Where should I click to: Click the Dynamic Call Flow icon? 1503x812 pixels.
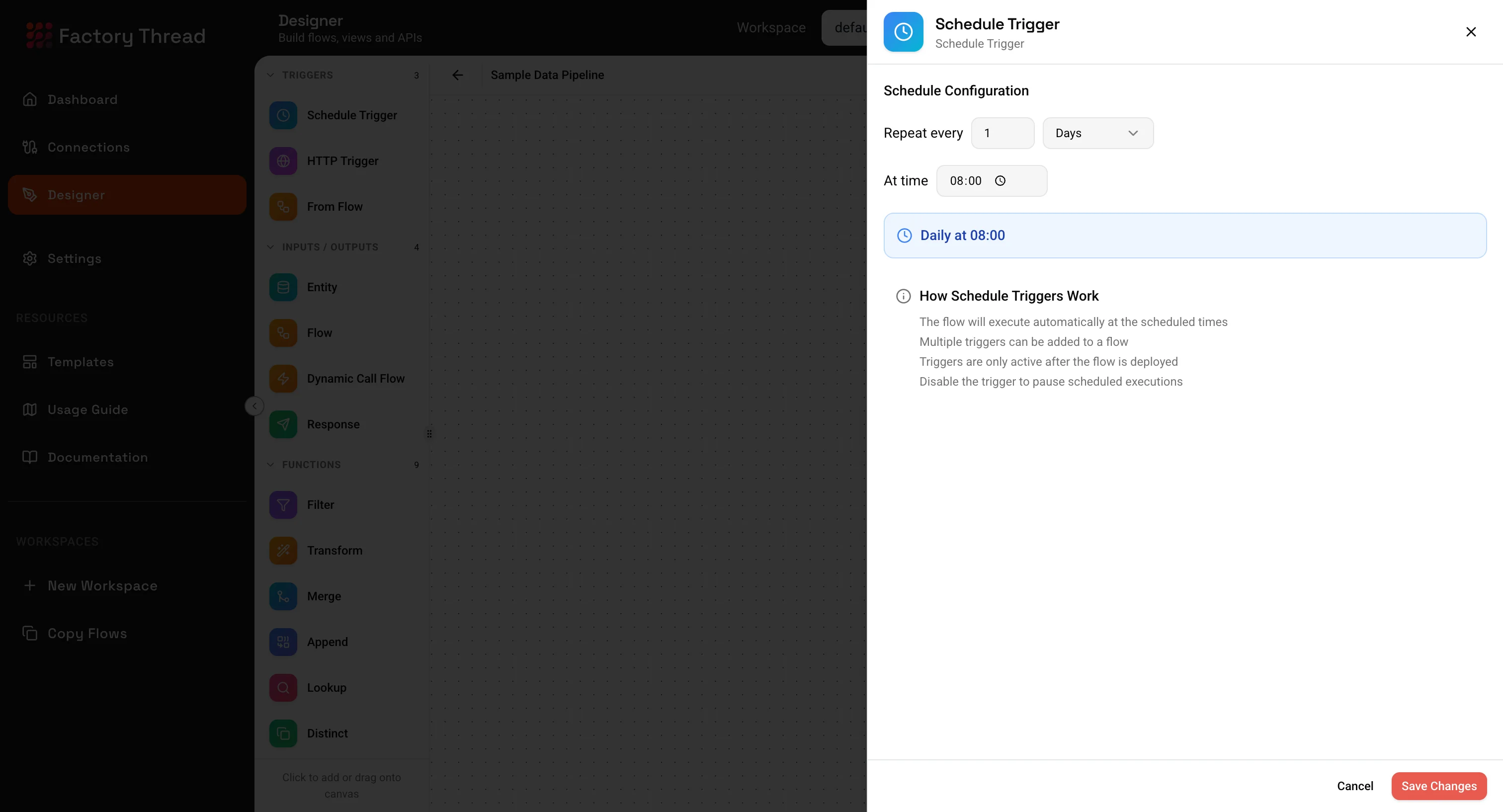284,378
